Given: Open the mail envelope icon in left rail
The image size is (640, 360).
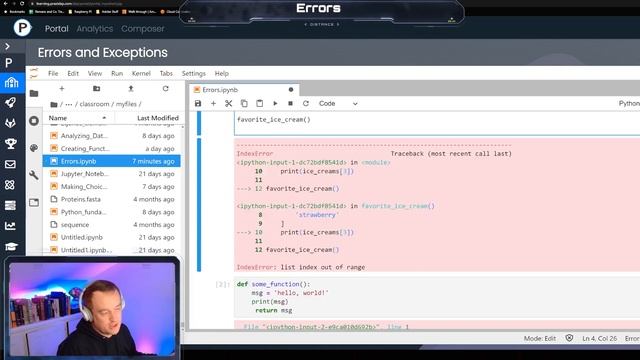Looking at the screenshot, I should [x=11, y=164].
